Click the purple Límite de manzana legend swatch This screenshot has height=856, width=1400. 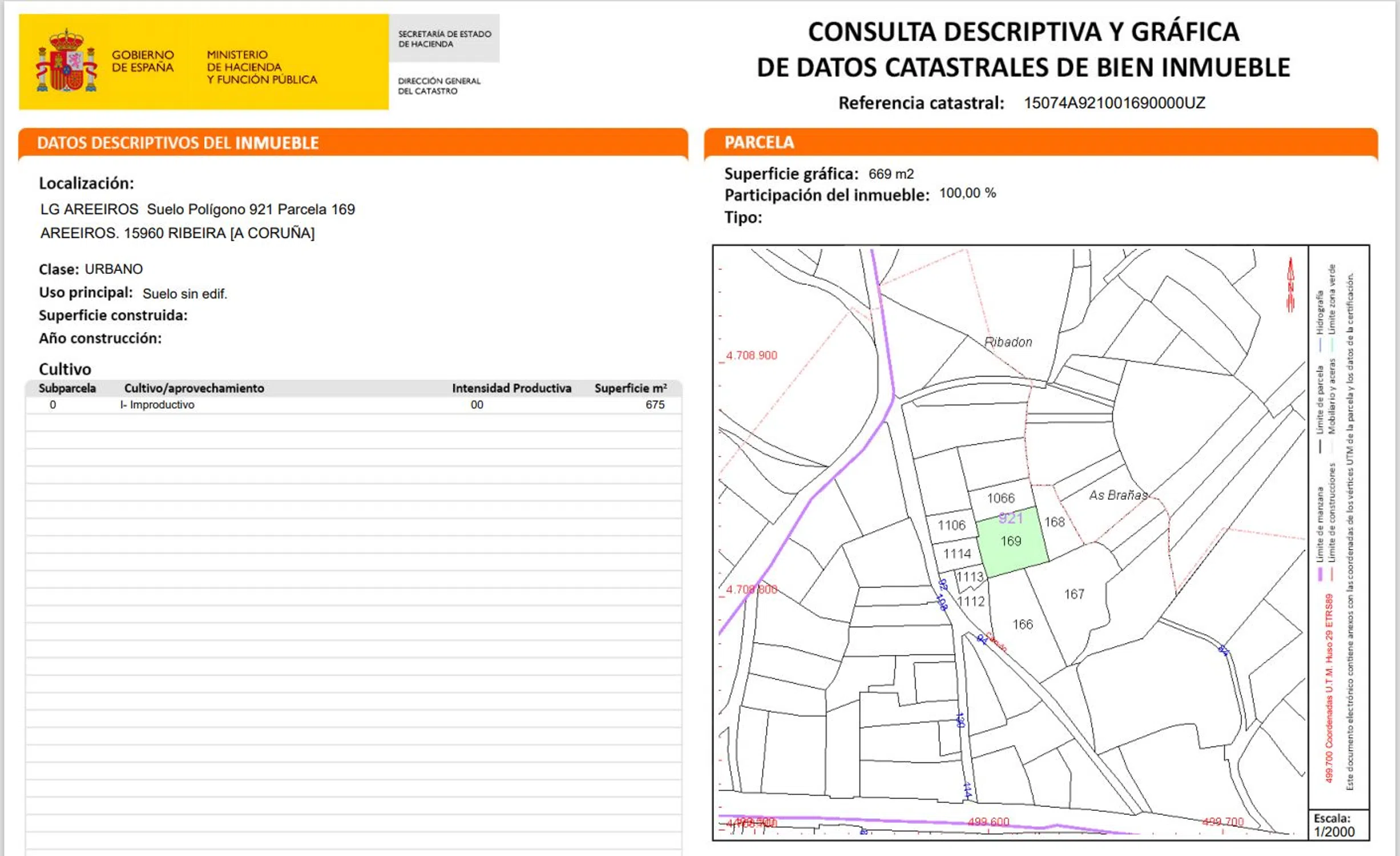click(1320, 574)
